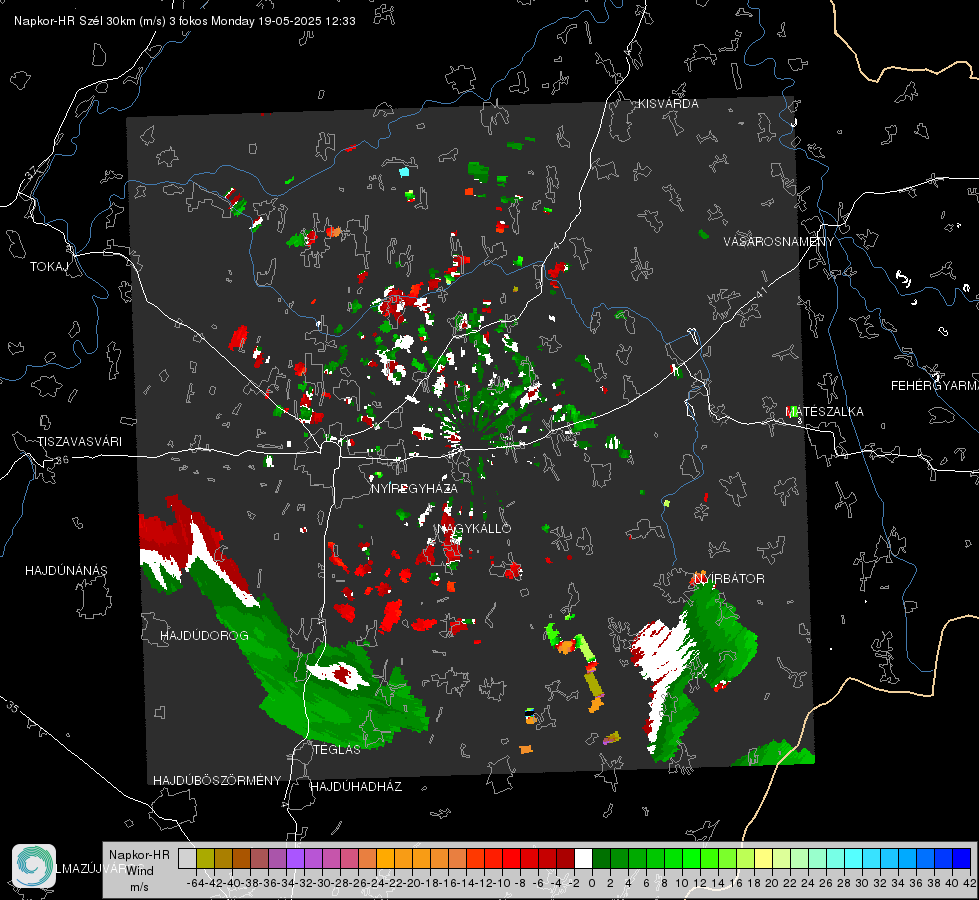Click road number 35 at the left edge
The image size is (979, 900).
tap(14, 707)
